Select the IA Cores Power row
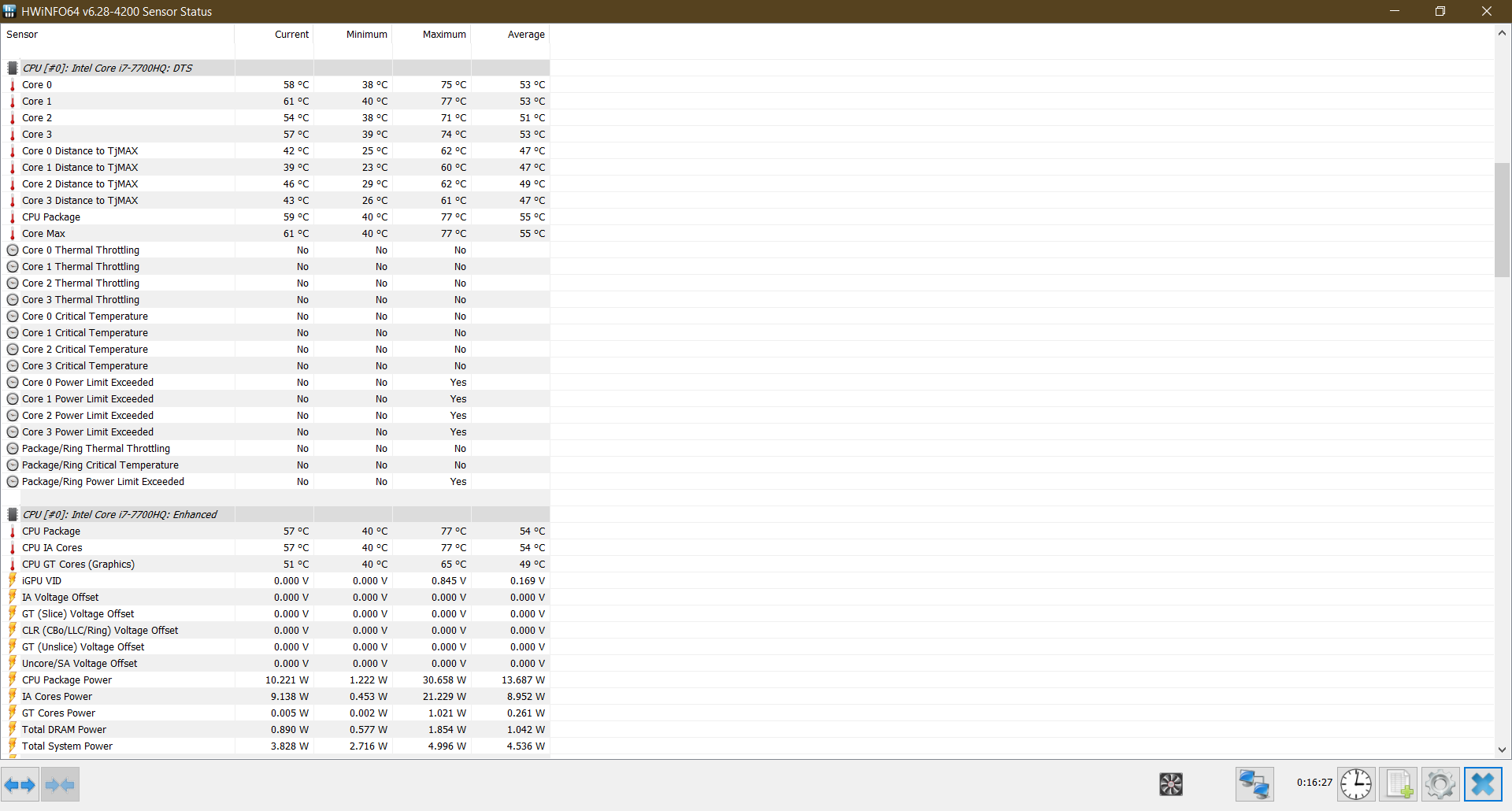 [276, 697]
